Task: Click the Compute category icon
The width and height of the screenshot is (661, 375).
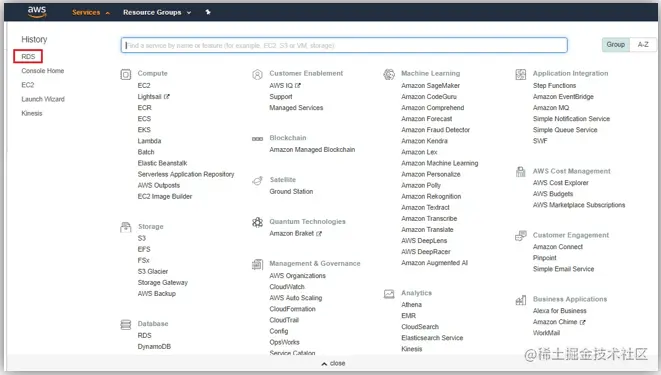Action: point(126,75)
